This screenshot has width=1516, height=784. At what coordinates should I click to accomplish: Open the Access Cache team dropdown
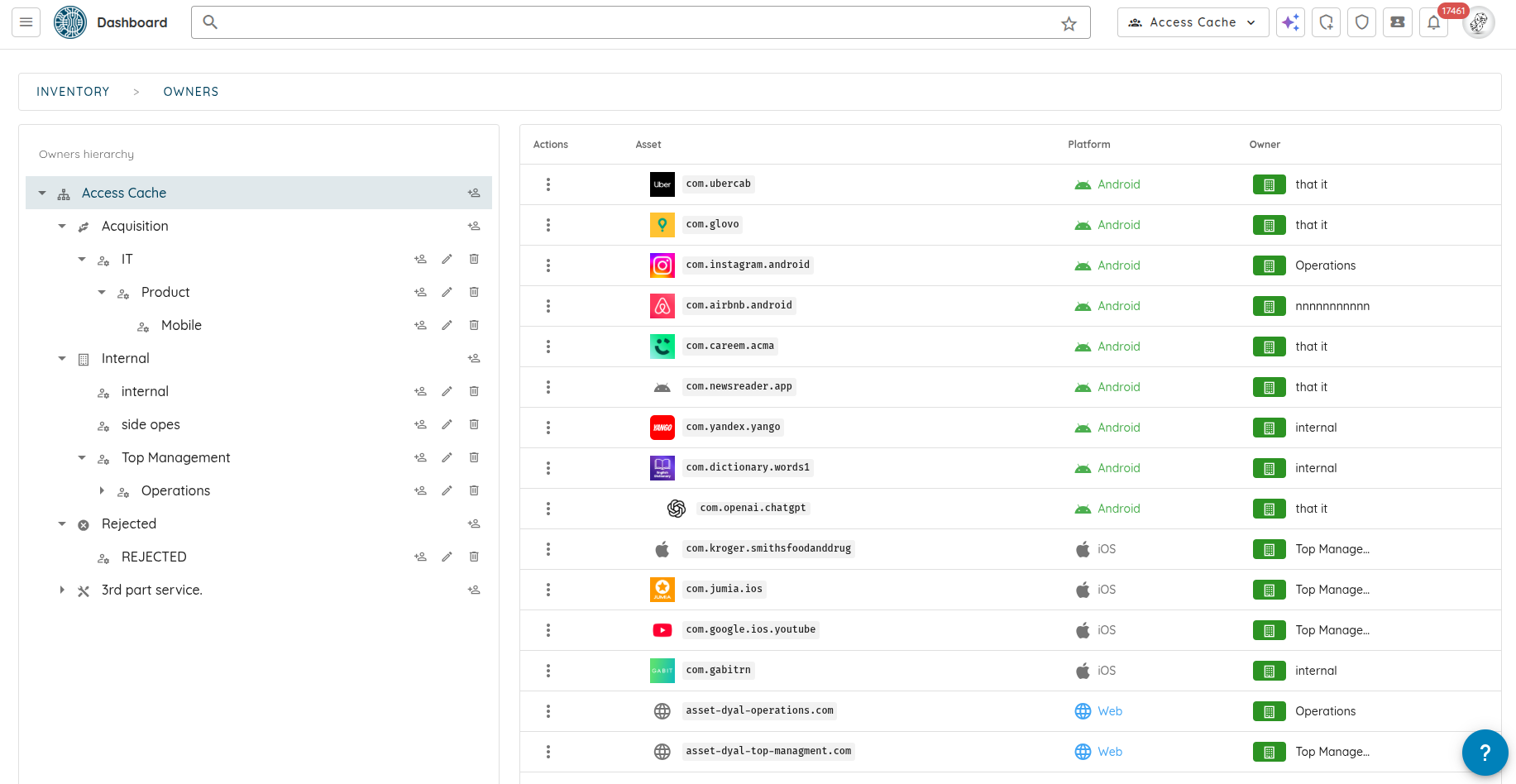(x=1192, y=22)
